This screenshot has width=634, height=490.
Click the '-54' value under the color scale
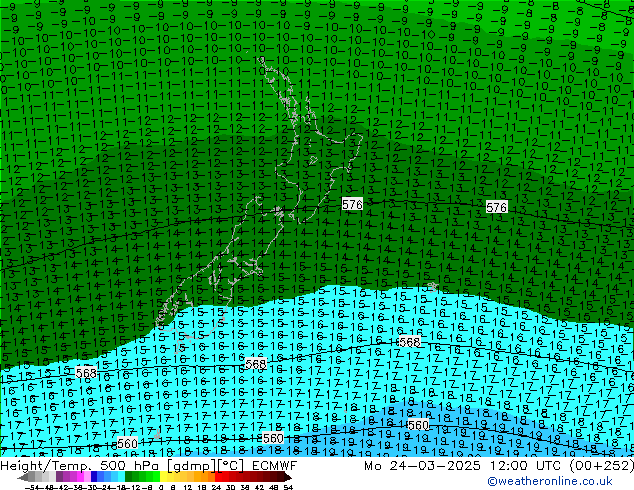coord(32,487)
